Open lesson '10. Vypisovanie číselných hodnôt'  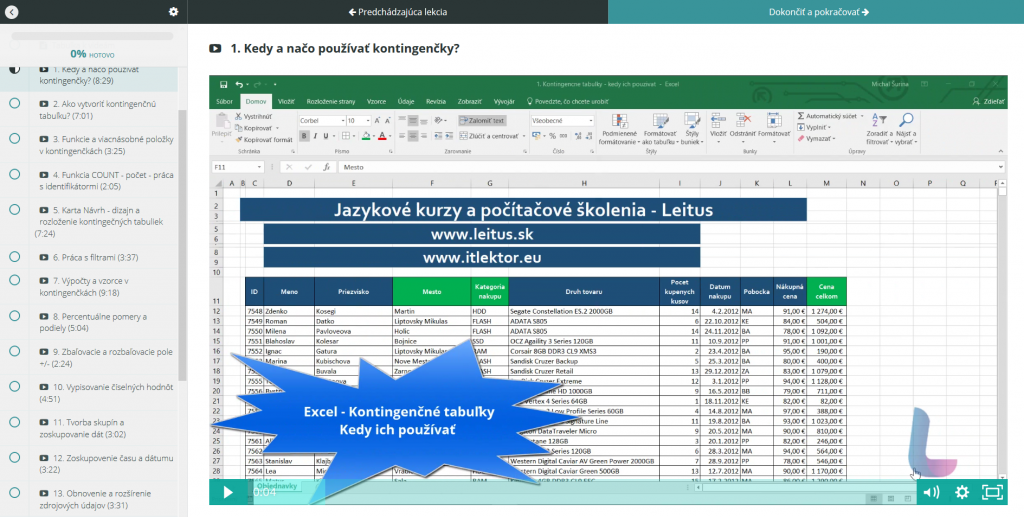click(106, 393)
